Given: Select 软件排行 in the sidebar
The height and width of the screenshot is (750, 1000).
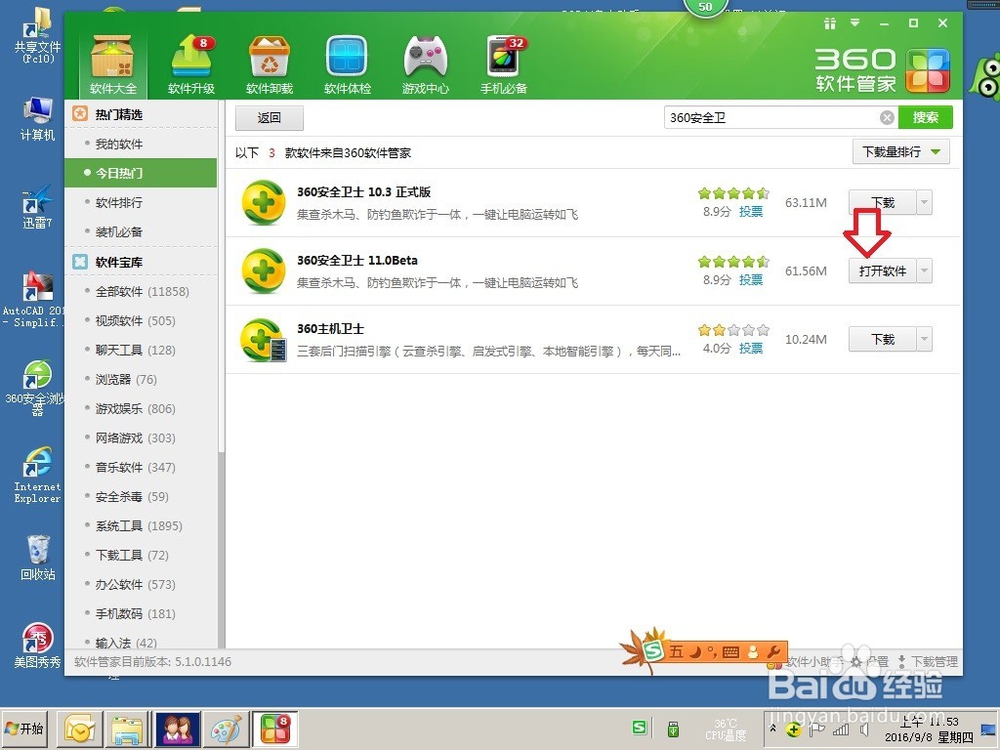Looking at the screenshot, I should click(119, 200).
